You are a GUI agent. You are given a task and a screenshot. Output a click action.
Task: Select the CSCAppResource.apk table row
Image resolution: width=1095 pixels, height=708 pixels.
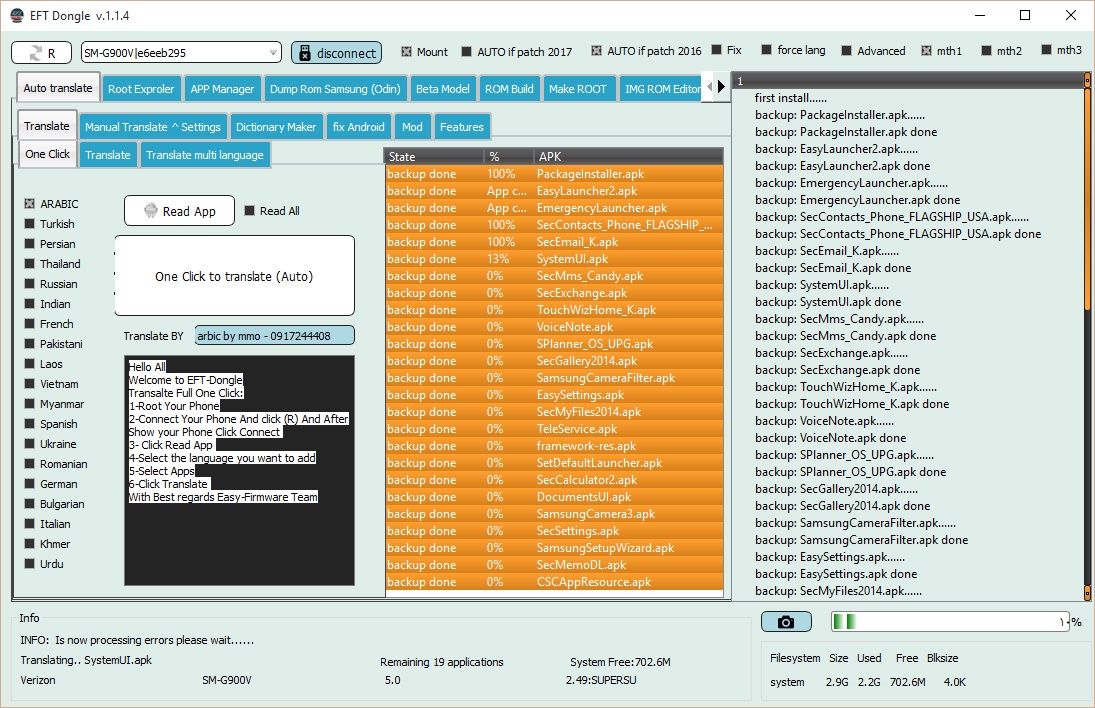coord(554,582)
